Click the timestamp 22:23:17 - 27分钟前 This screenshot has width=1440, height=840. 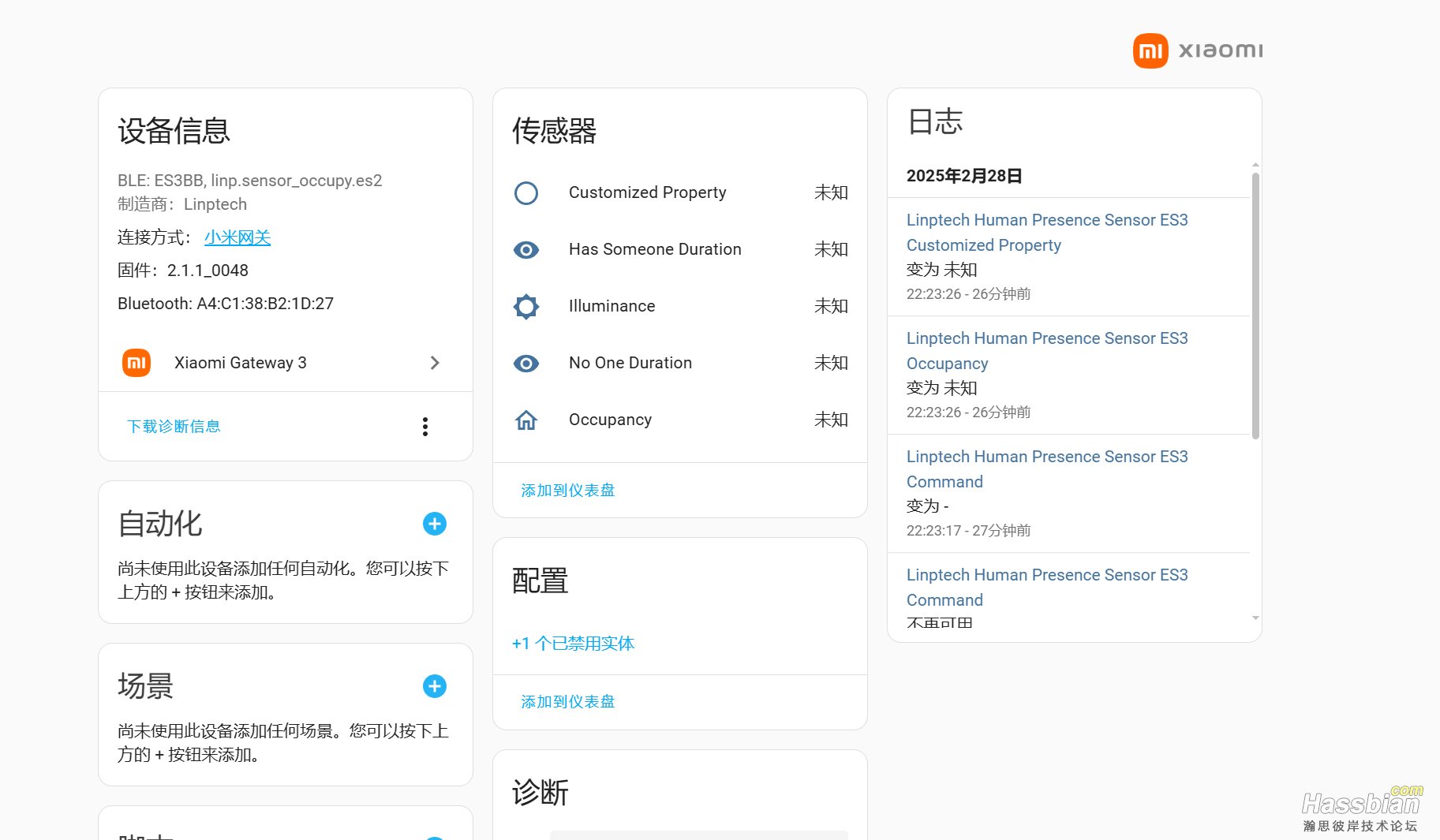click(969, 531)
